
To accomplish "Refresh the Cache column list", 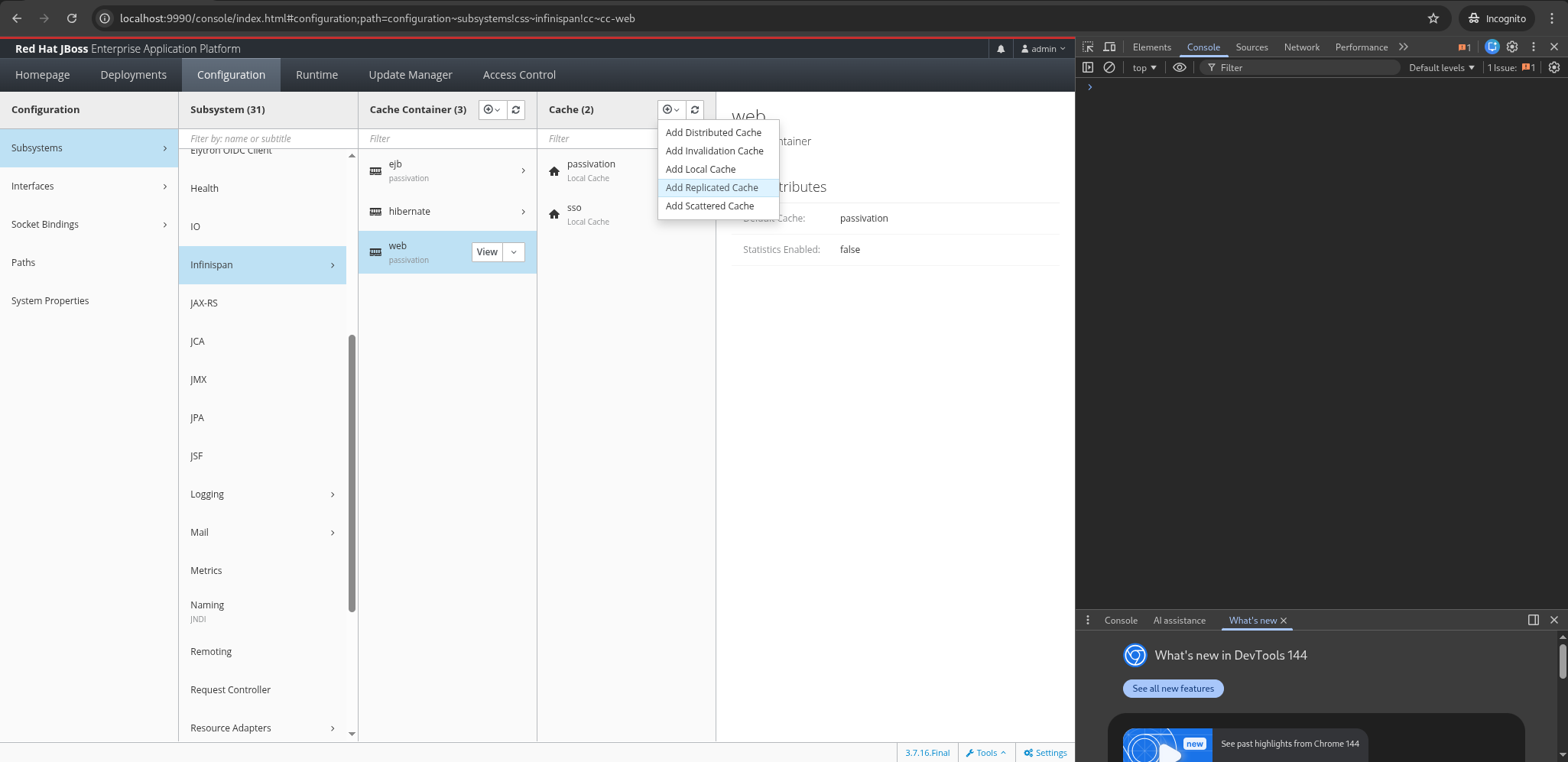I will coord(695,110).
